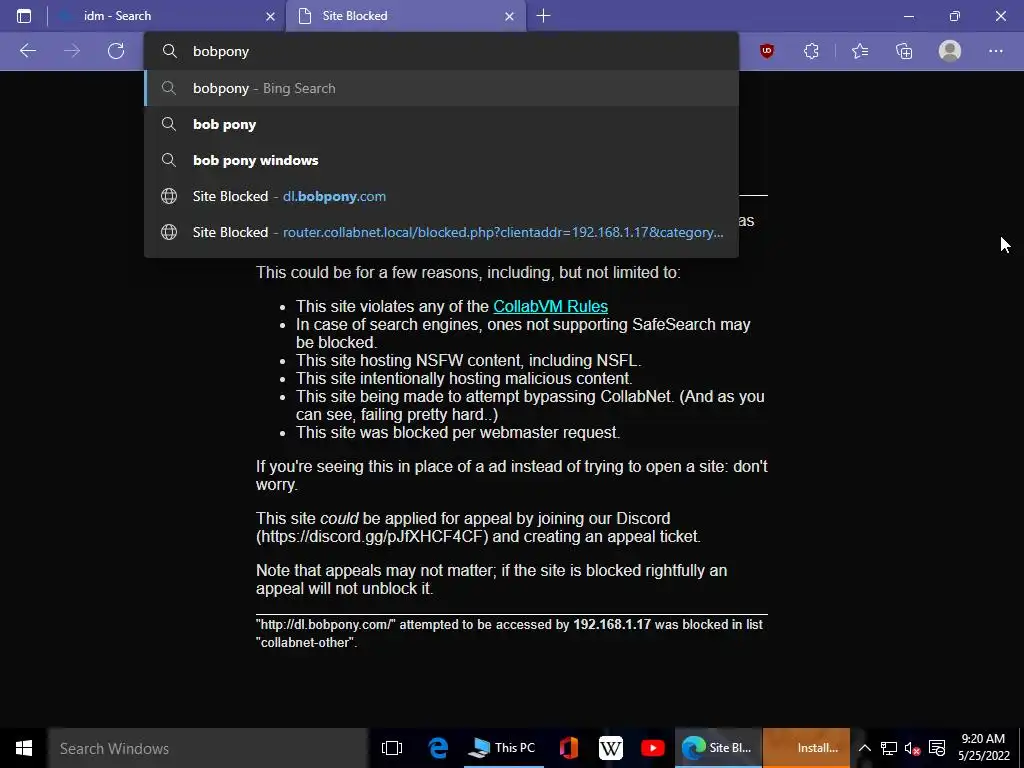Open the user profile avatar
Viewport: 1024px width, 768px height.
950,51
